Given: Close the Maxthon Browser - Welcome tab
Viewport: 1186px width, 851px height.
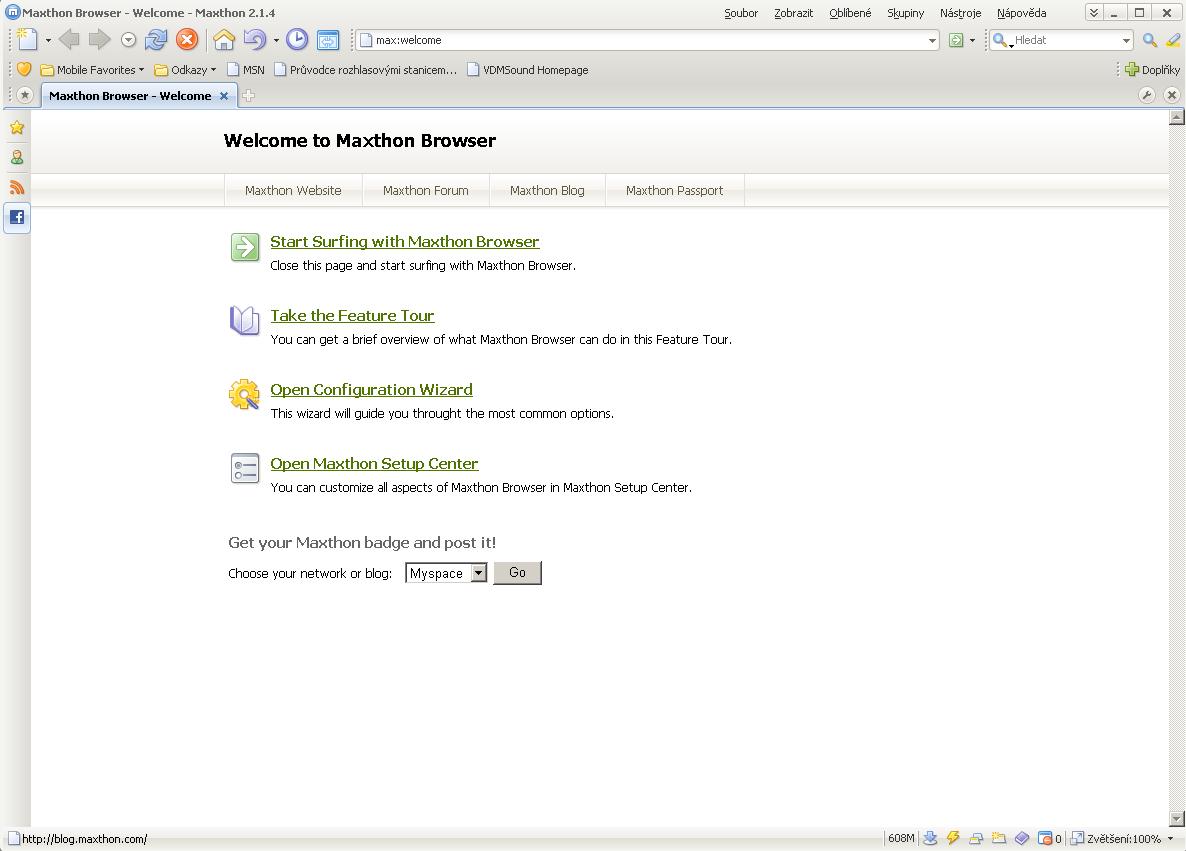Looking at the screenshot, I should (x=224, y=96).
